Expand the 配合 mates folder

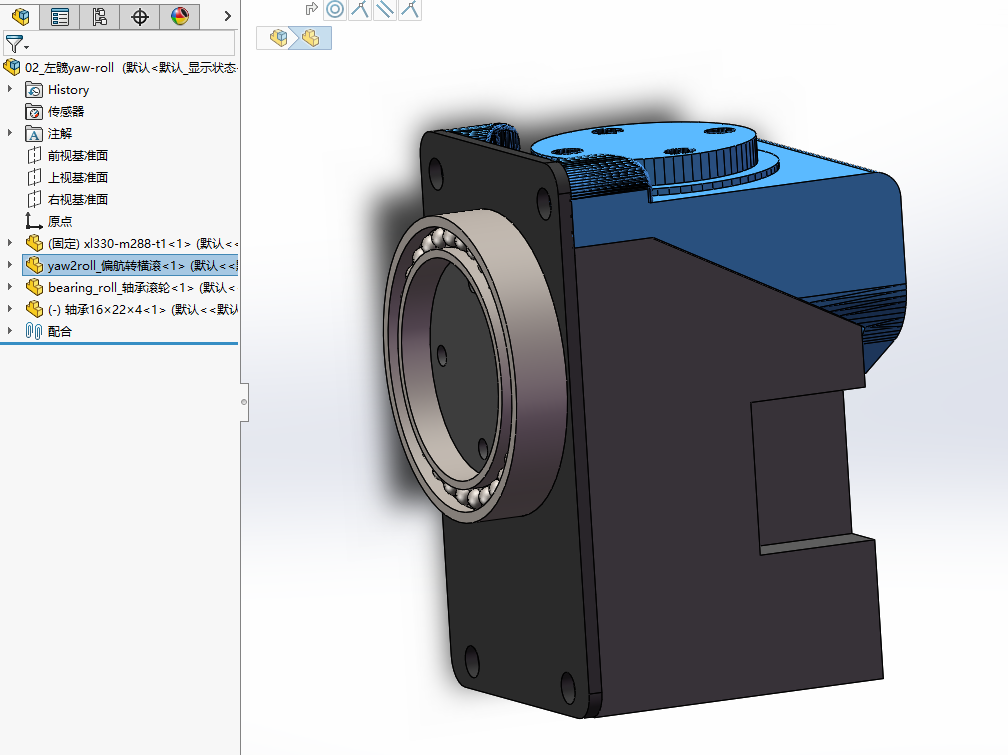point(10,330)
